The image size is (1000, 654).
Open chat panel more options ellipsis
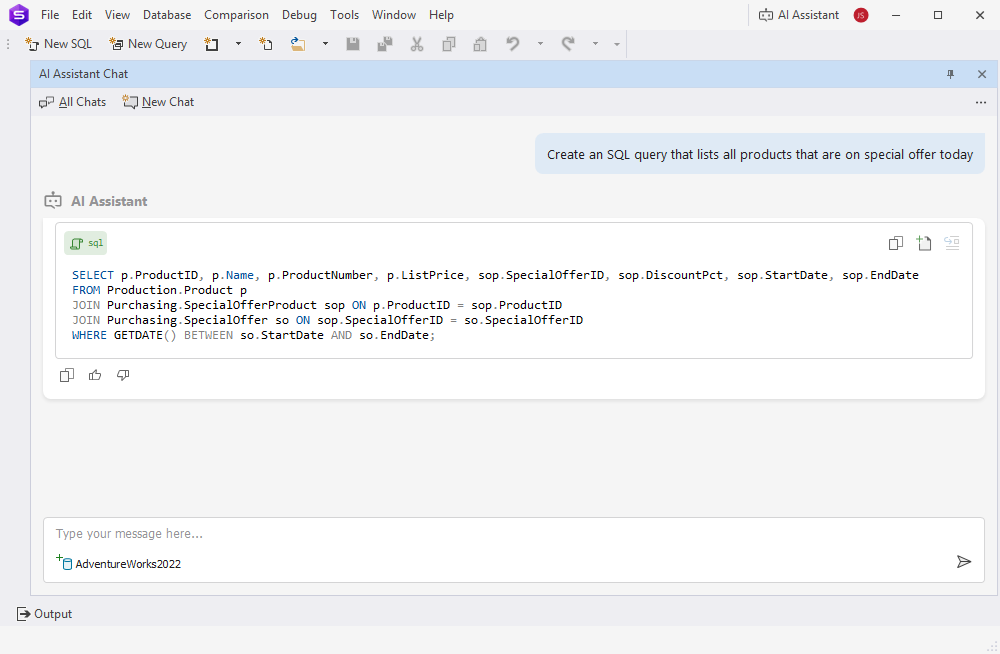tap(981, 102)
